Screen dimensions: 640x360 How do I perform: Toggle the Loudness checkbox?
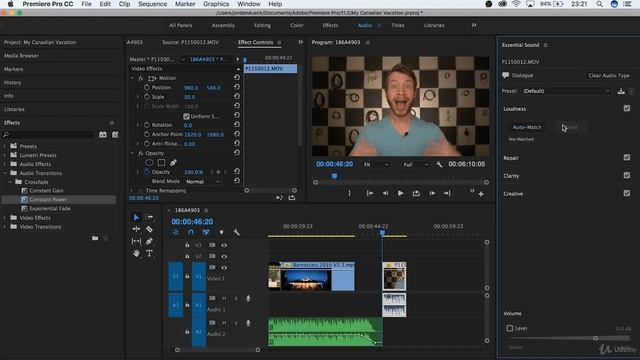click(627, 109)
